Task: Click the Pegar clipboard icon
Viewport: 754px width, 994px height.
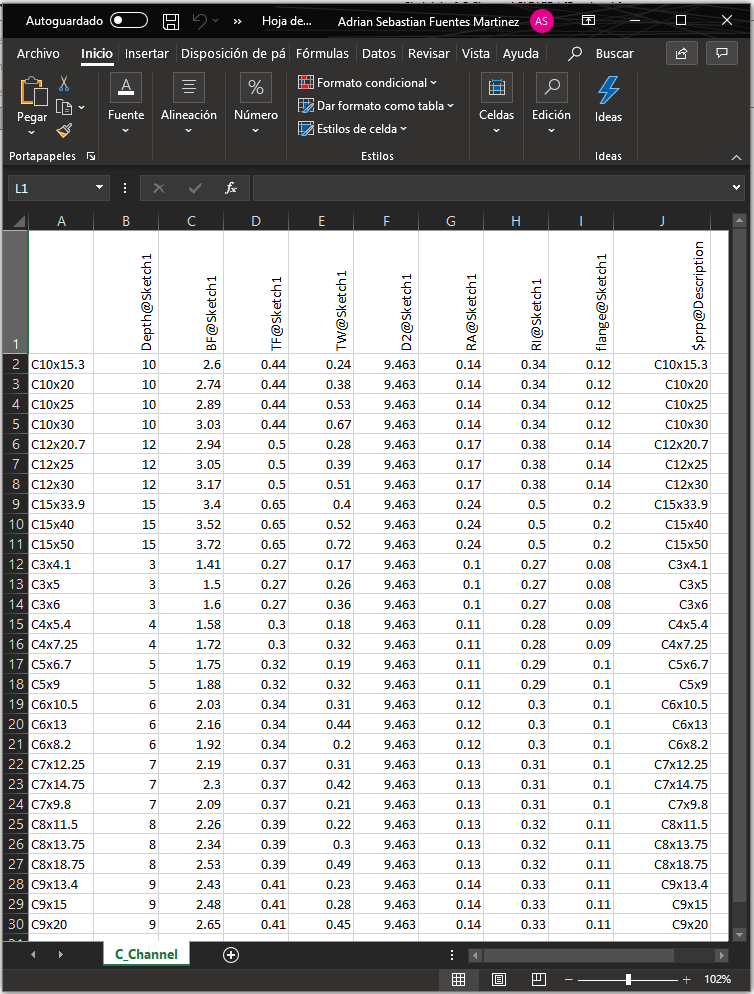Action: coord(32,91)
